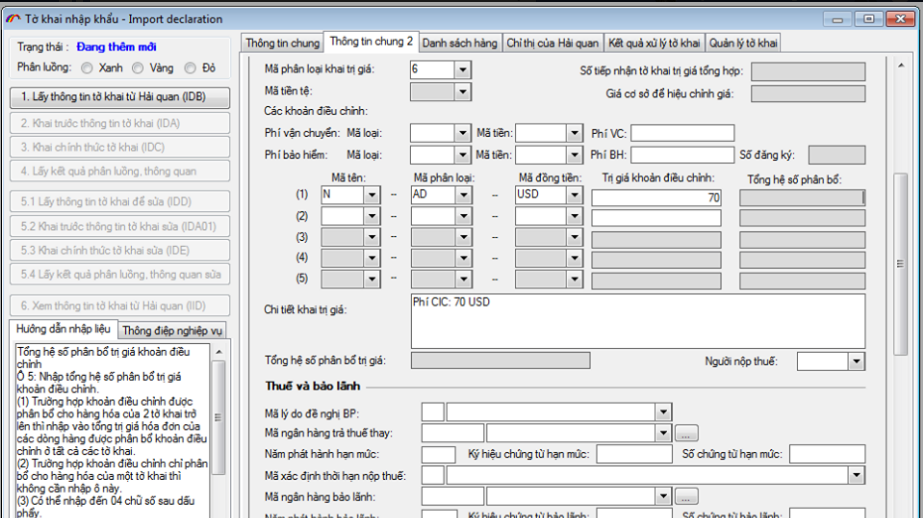Select the Vàng radio button
The width and height of the screenshot is (923, 518).
tap(140, 68)
